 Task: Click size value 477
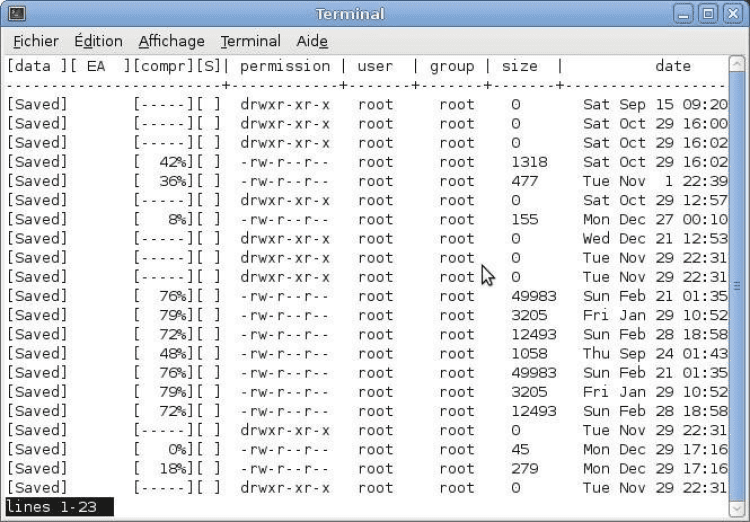(x=525, y=181)
